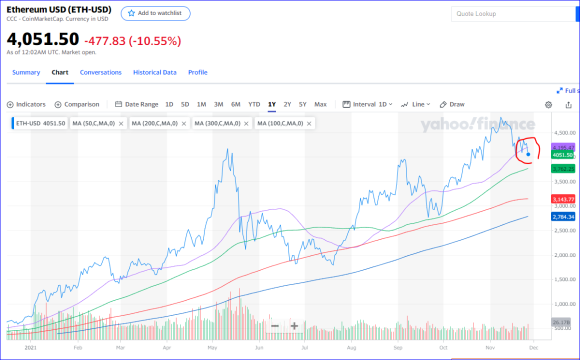Click the Interval chart icon

(346, 104)
